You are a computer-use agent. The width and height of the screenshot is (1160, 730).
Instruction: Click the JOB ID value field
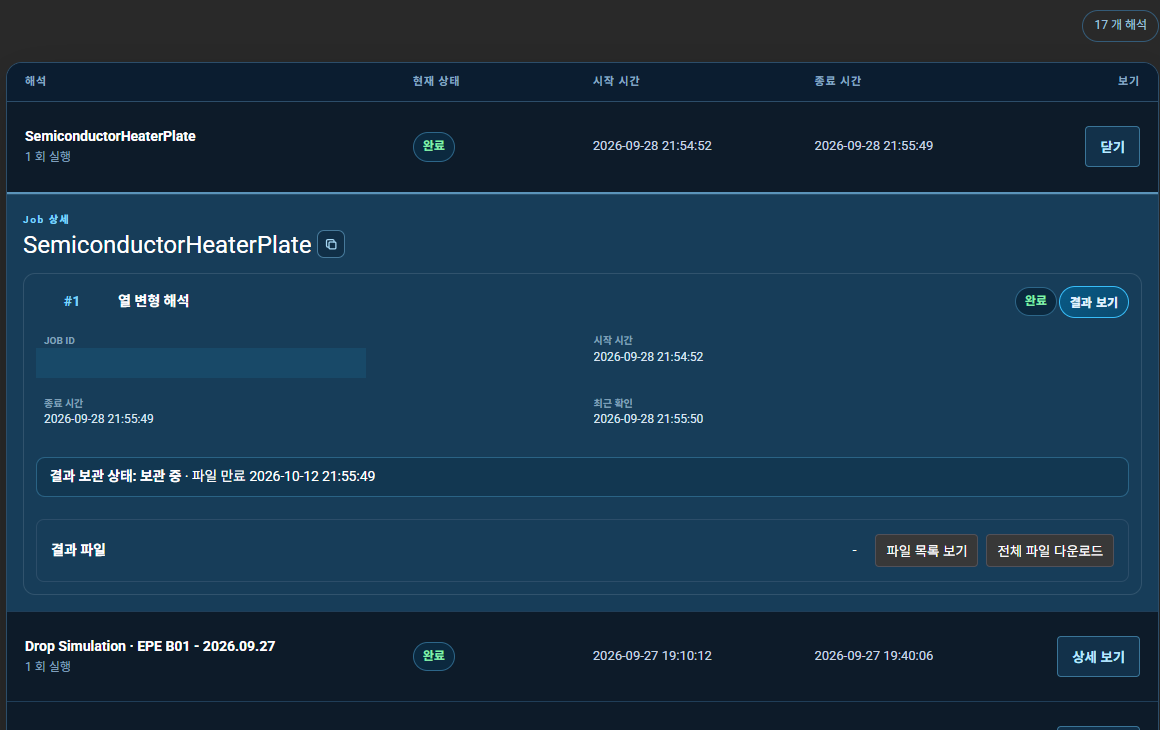(201, 363)
